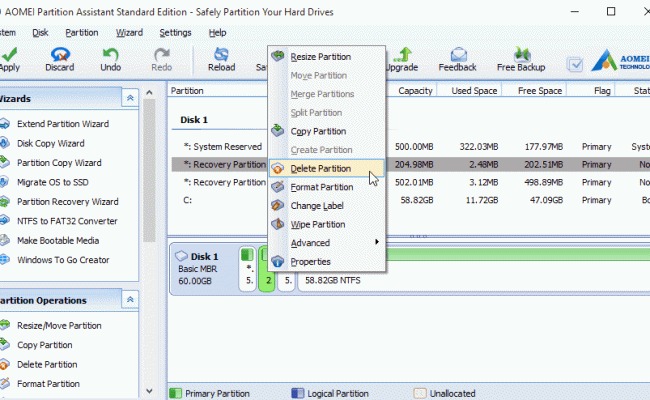Open the Disk menu
The width and height of the screenshot is (650, 400).
pyautogui.click(x=40, y=32)
